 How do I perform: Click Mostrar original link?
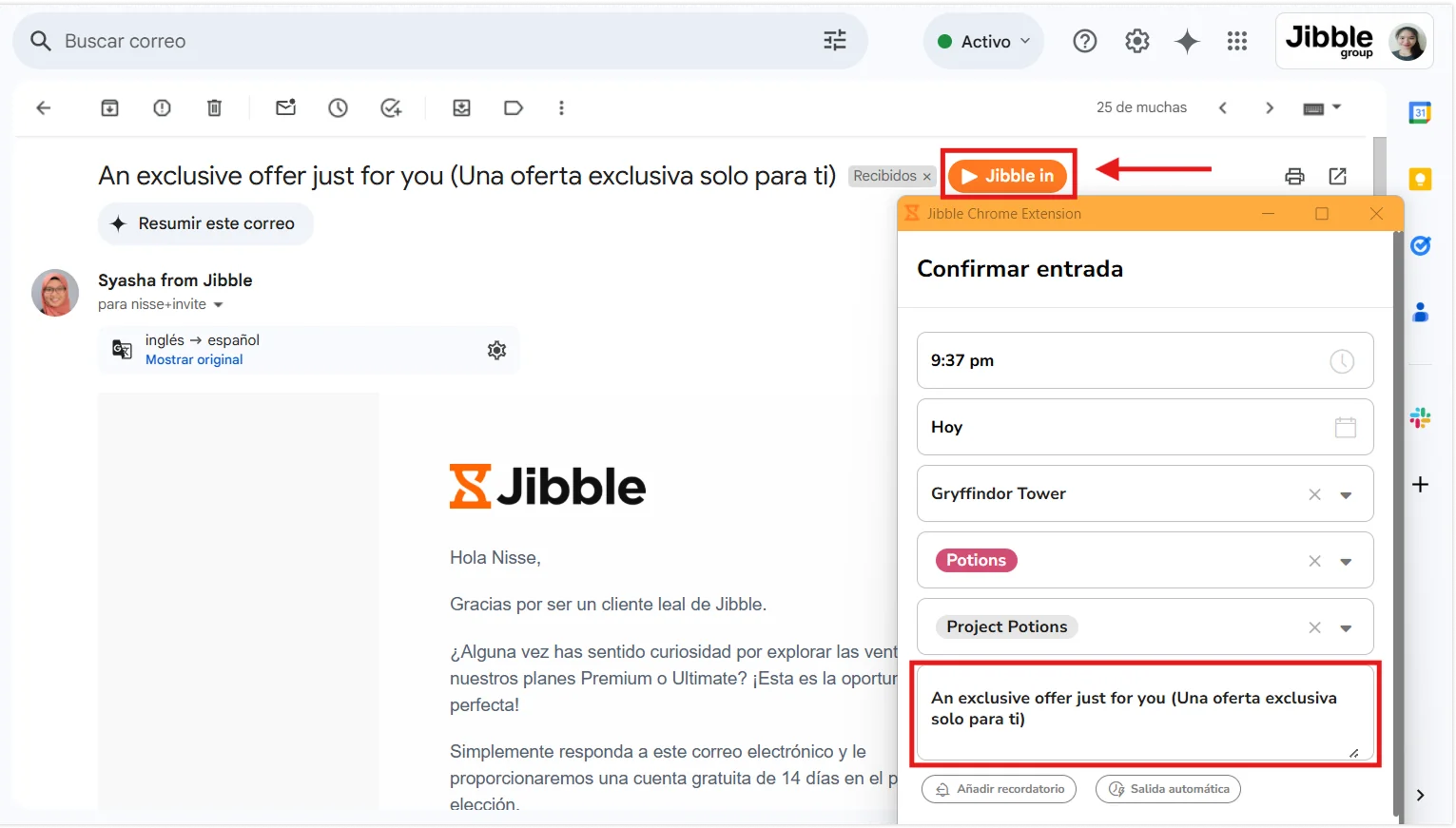(194, 359)
